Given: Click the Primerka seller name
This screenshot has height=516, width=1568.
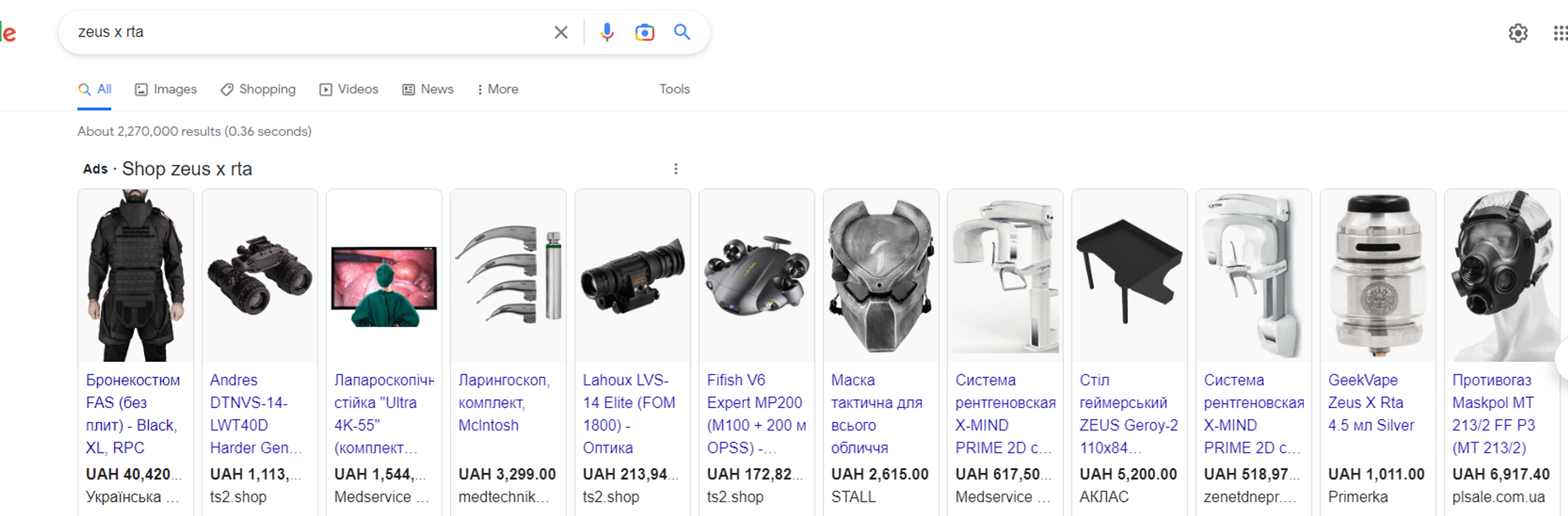Looking at the screenshot, I should [x=1357, y=496].
